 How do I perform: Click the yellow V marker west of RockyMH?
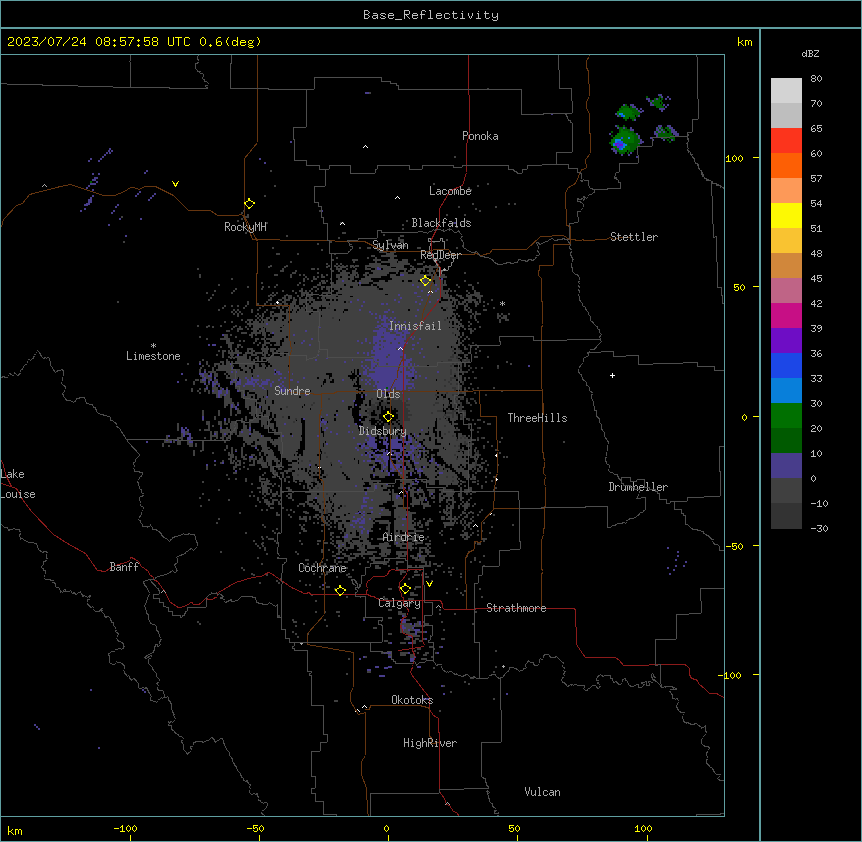pyautogui.click(x=175, y=184)
